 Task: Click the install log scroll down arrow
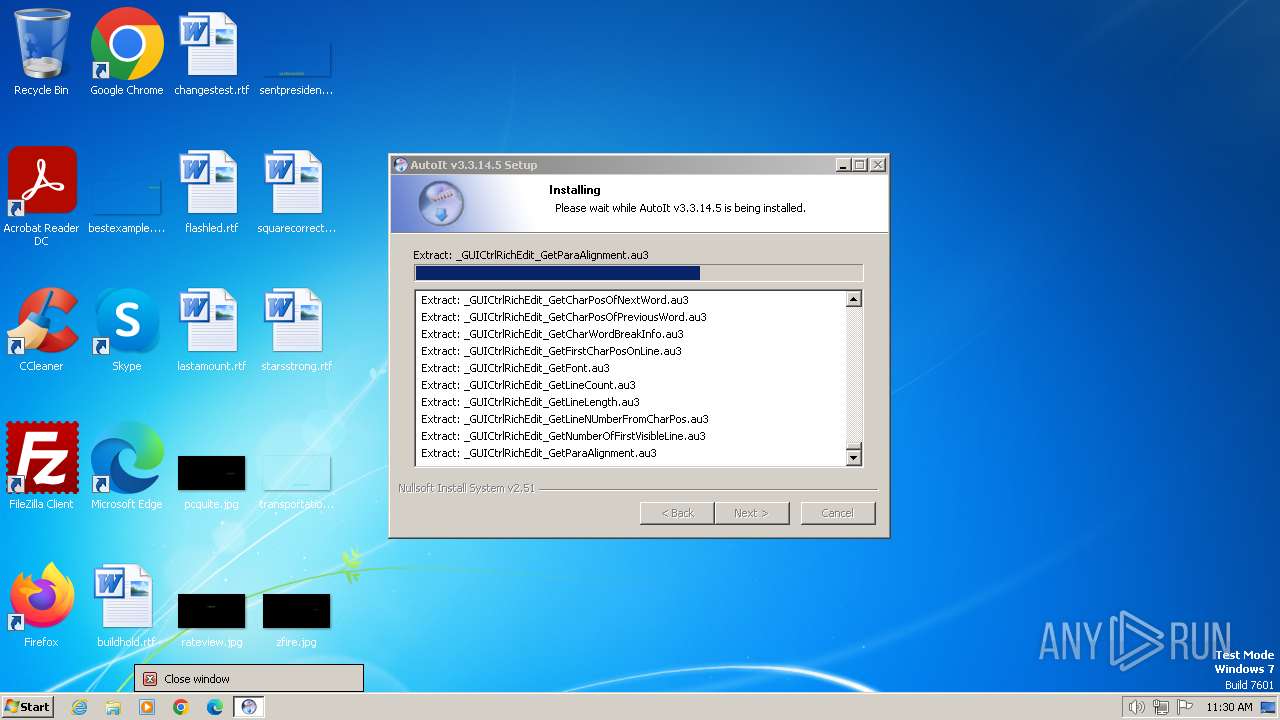tap(854, 458)
